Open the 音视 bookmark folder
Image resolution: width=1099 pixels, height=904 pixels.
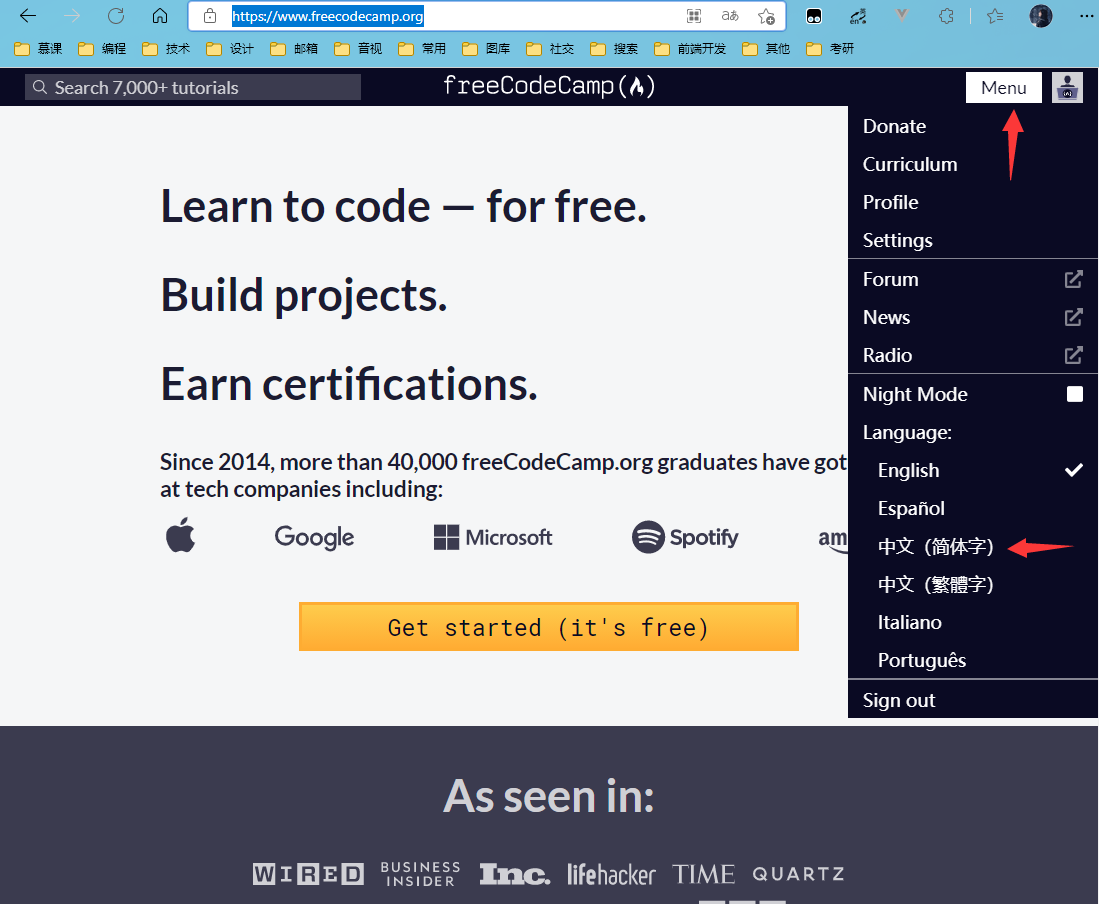[x=358, y=48]
